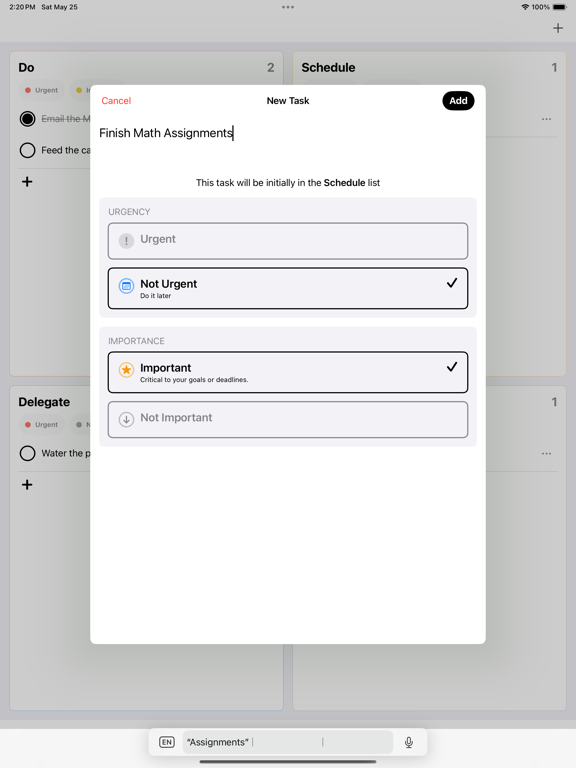
Task: Tap the microphone dictation icon
Action: (x=409, y=743)
